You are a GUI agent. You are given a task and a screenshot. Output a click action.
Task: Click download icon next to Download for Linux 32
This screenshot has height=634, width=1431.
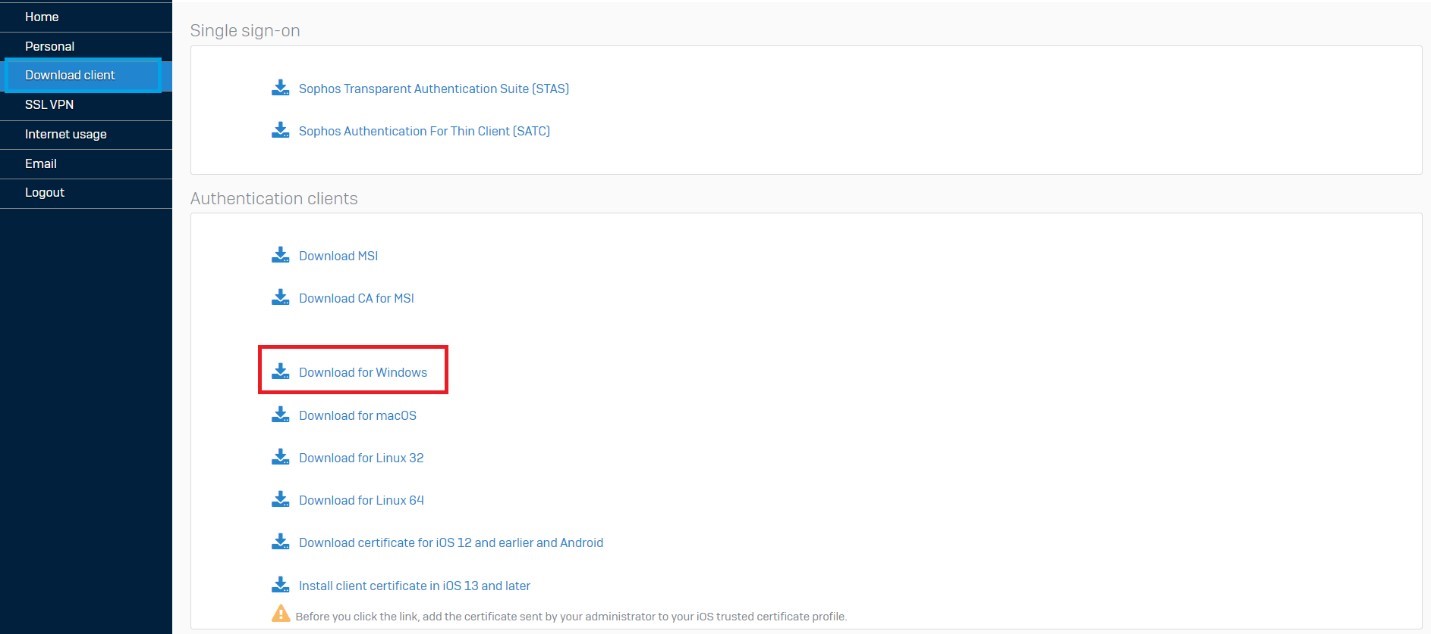click(280, 457)
